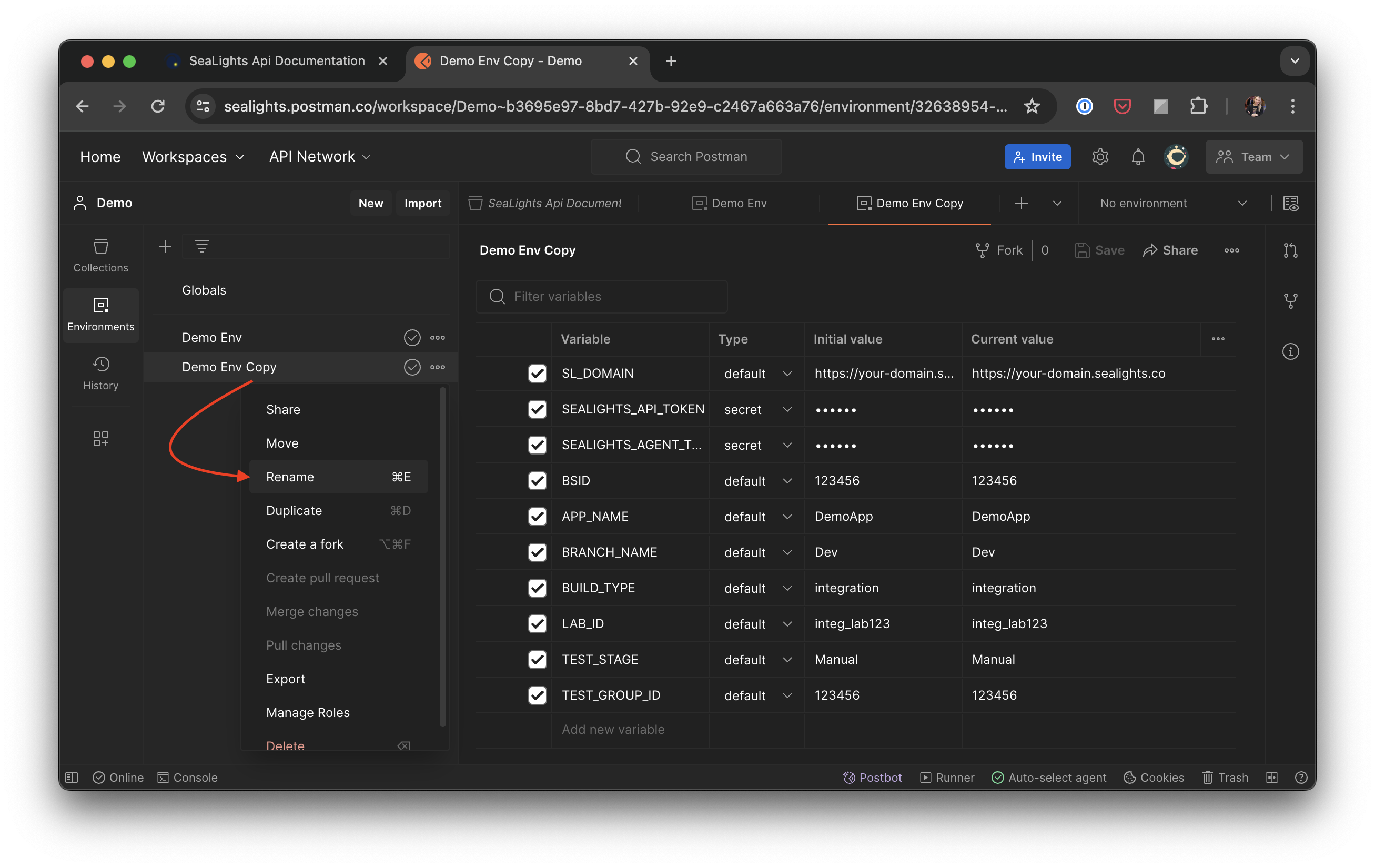
Task: Uncheck the SL_DOMAIN variable checkbox
Action: tap(537, 374)
